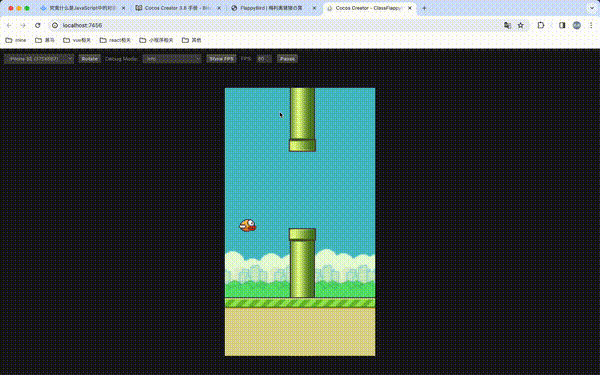Open the fifth bookmark folder

[x=156, y=40]
